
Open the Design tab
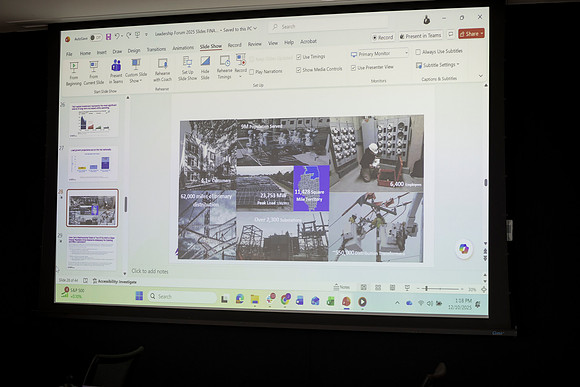click(x=134, y=50)
